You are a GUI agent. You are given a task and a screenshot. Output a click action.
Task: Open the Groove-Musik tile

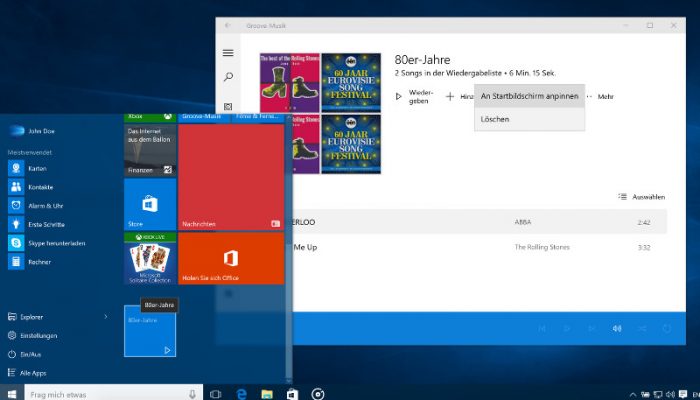[204, 117]
